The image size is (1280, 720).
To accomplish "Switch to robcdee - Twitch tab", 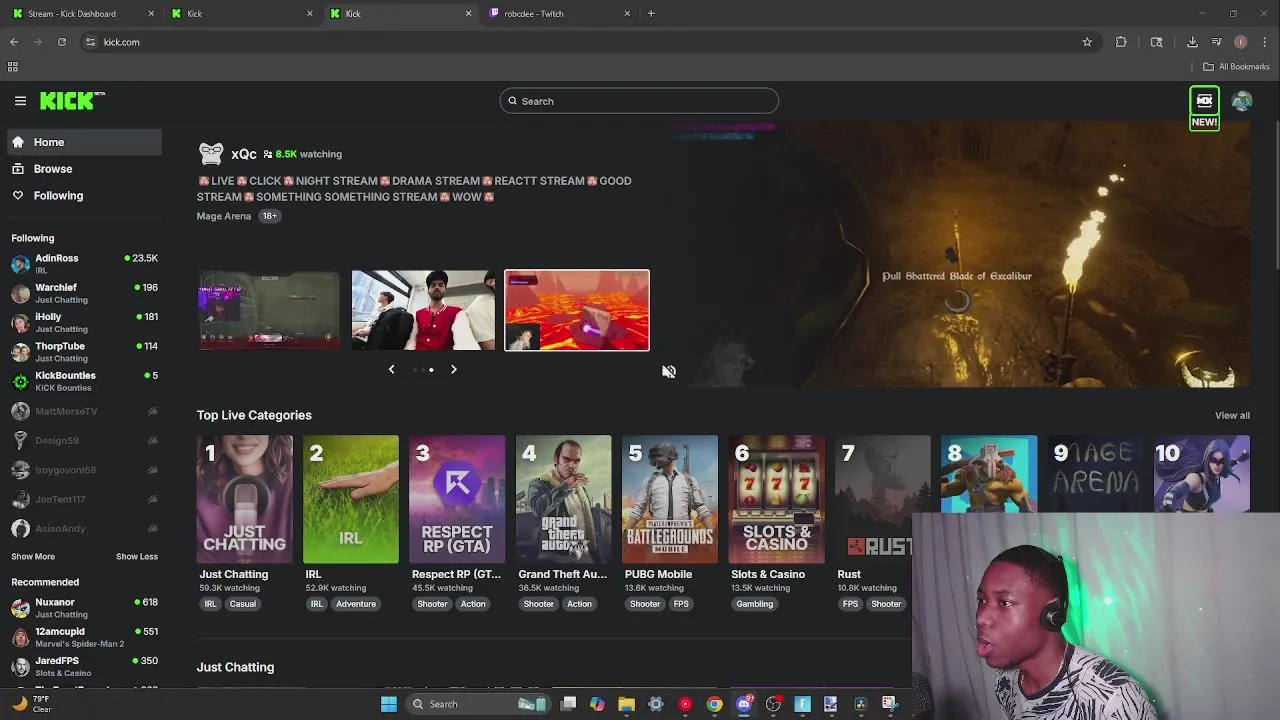I will pyautogui.click(x=558, y=14).
